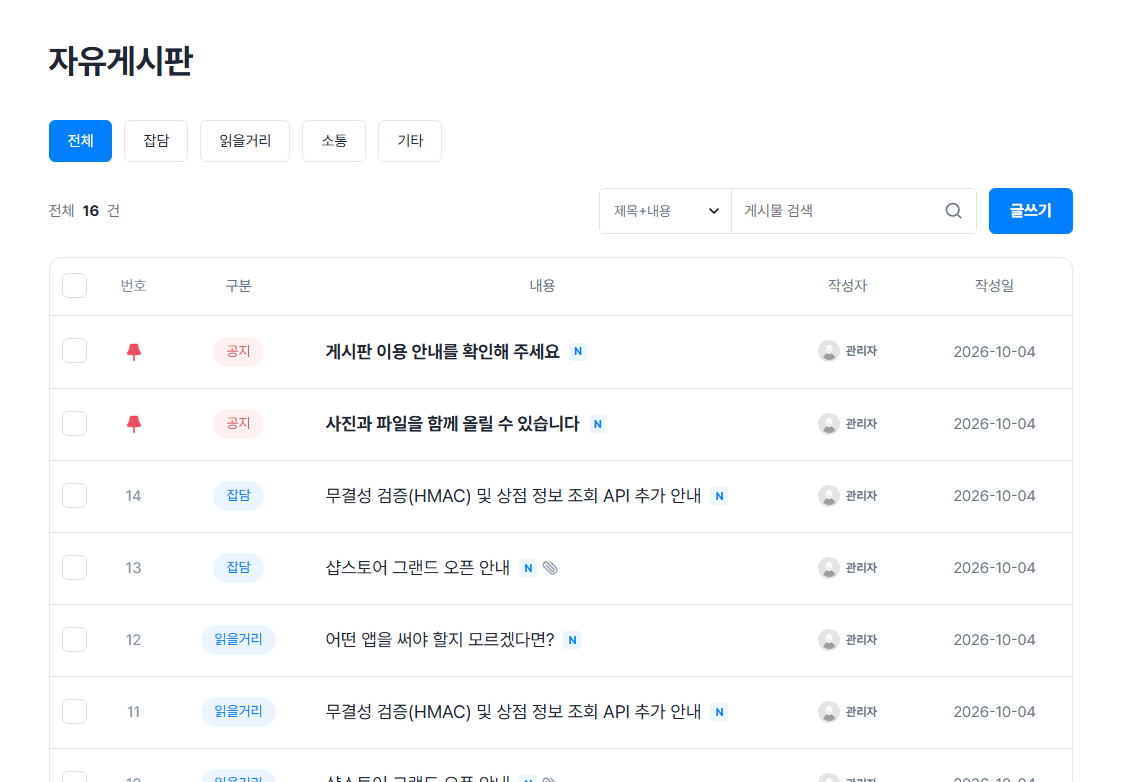Select the checkbox for post number 13

pyautogui.click(x=75, y=568)
